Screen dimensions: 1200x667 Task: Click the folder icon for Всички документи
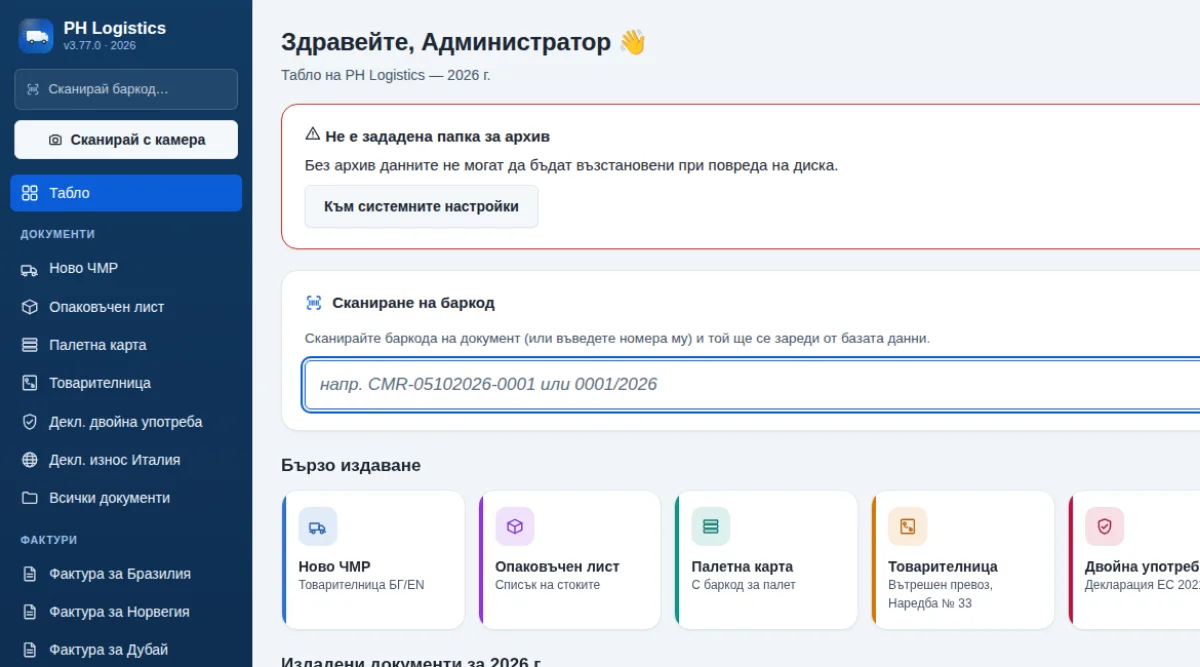click(x=30, y=498)
